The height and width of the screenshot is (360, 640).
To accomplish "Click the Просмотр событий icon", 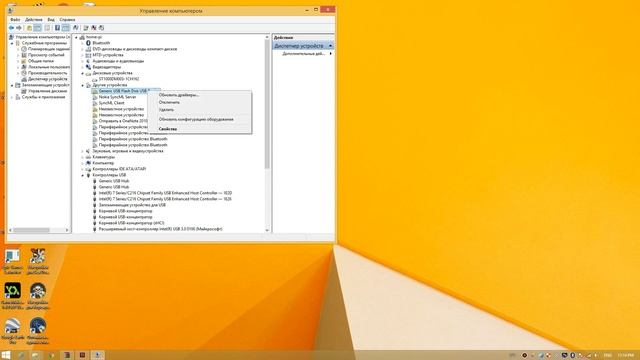I will 24,55.
